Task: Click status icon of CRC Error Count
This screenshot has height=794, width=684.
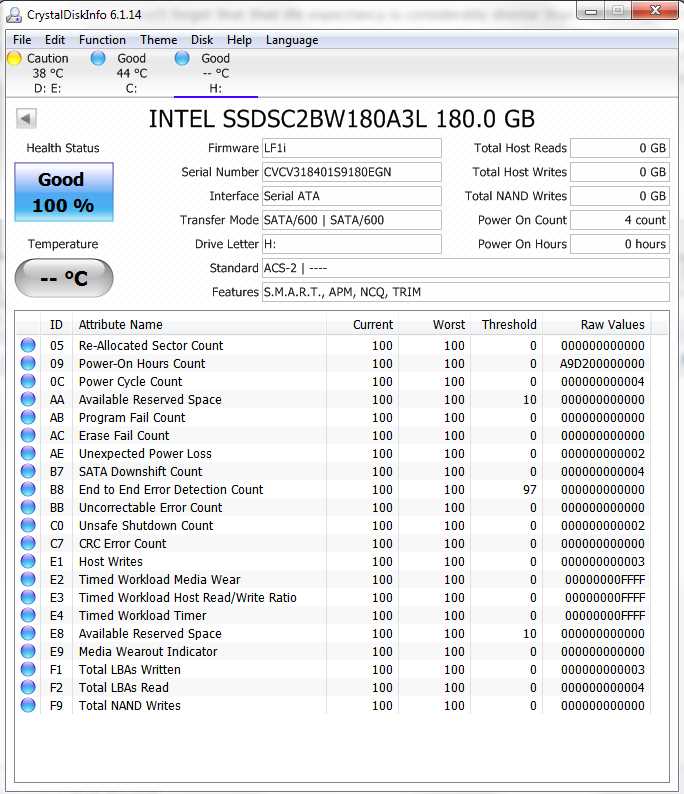Action: [28, 543]
